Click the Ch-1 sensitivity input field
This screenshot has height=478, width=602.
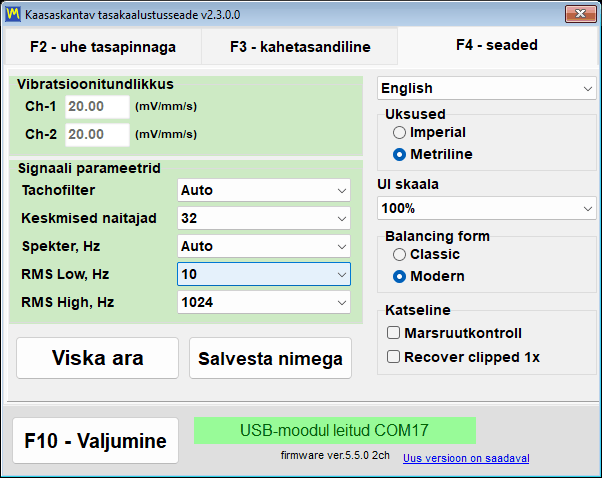[98, 106]
